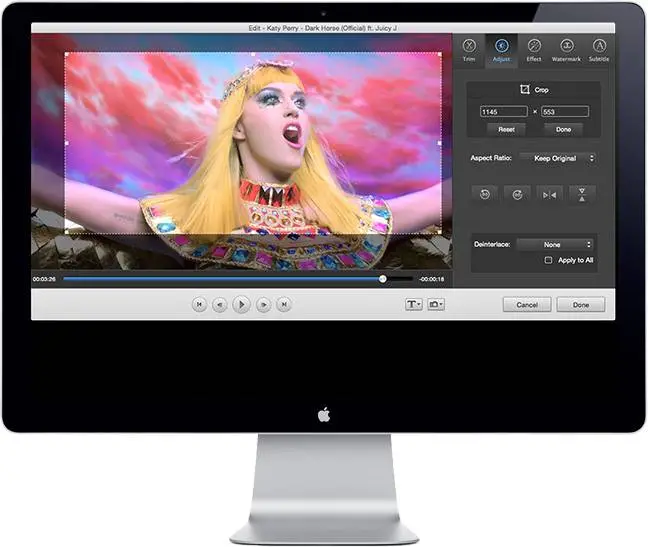Click the Reset crop button
This screenshot has width=648, height=547.
coord(506,129)
